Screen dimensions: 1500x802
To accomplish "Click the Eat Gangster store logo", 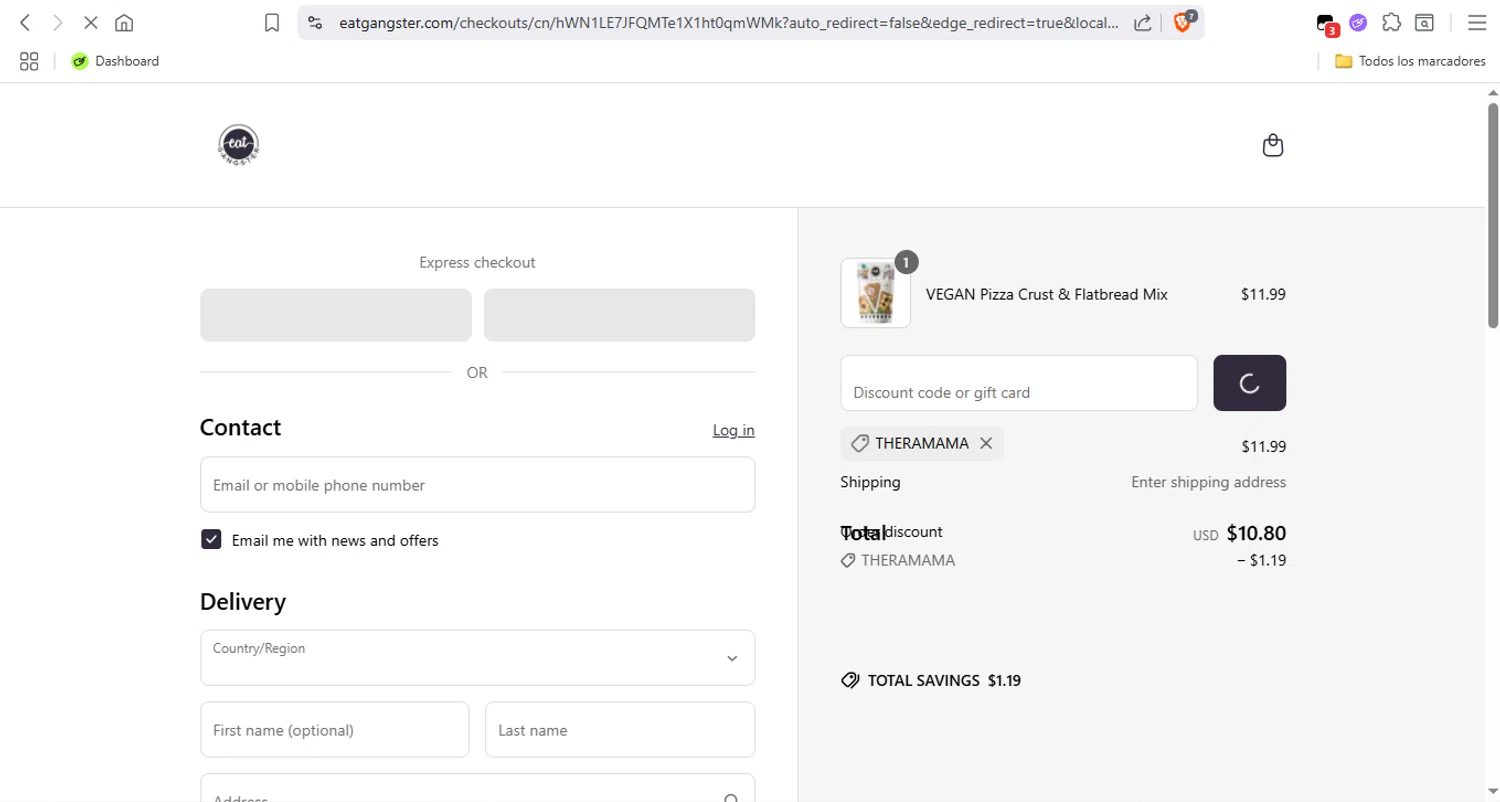I will pyautogui.click(x=239, y=145).
